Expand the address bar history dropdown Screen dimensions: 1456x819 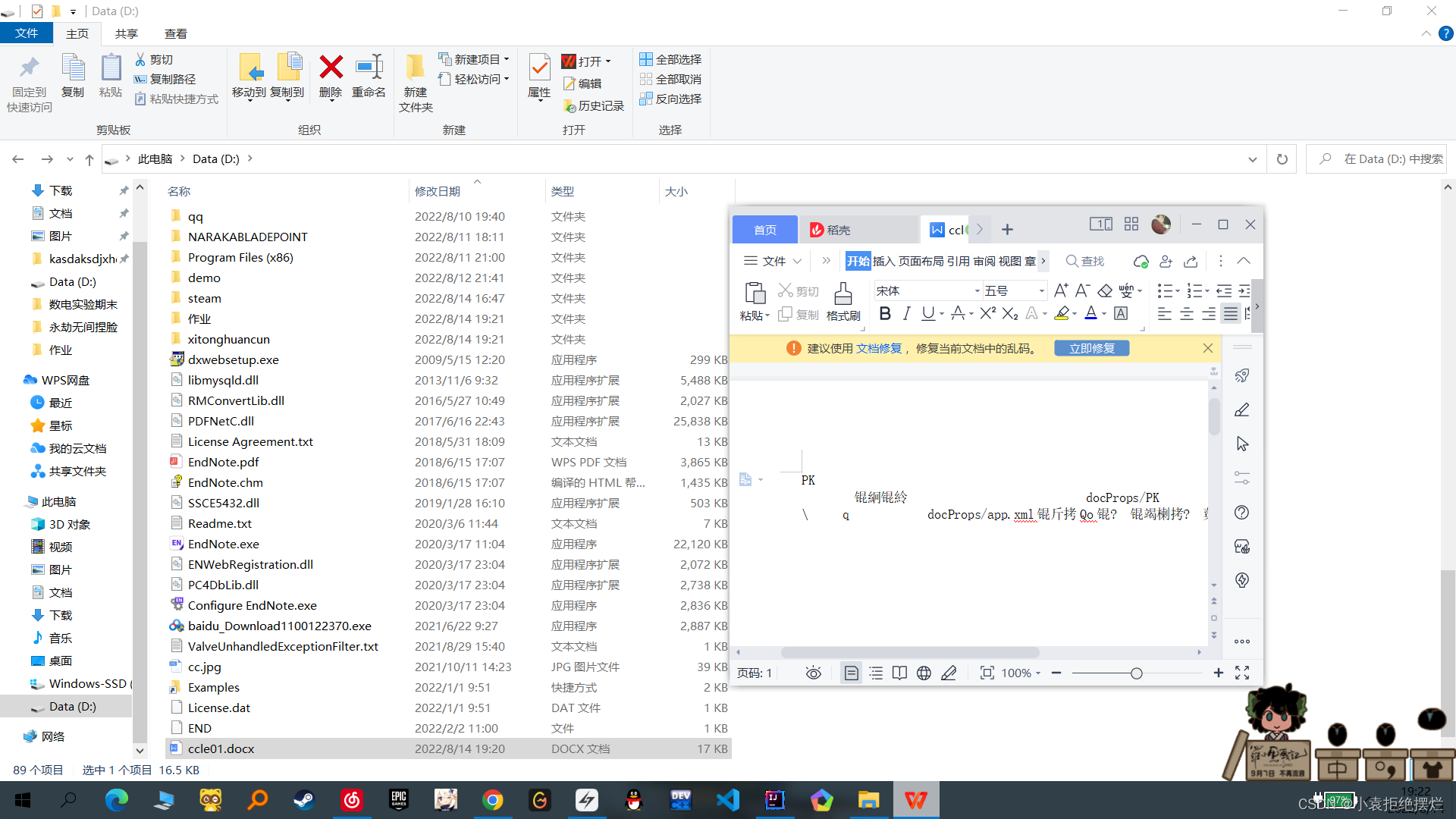1252,159
